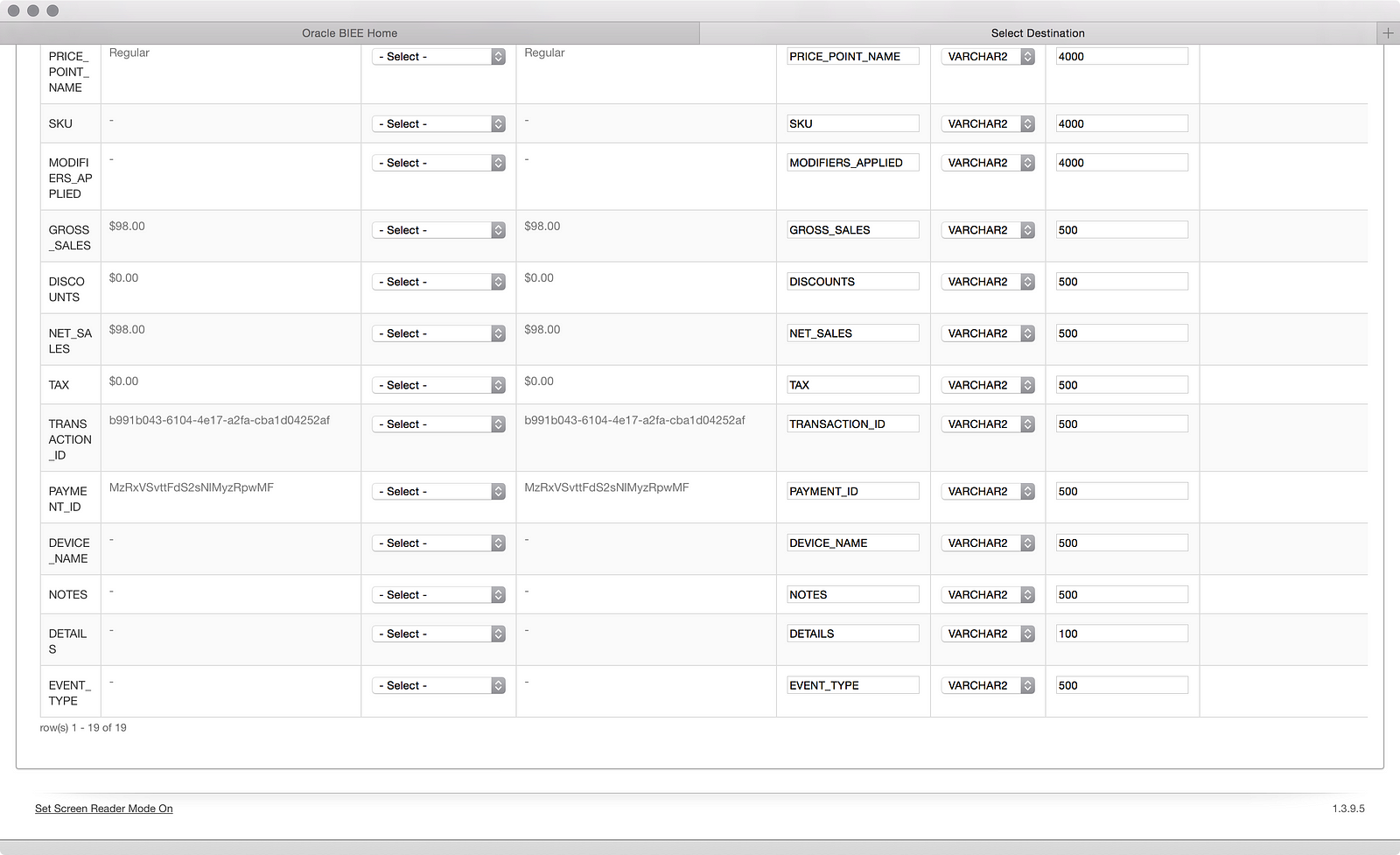Switch to the Oracle BIEE Home tab
This screenshot has width=1400, height=855.
(x=349, y=33)
